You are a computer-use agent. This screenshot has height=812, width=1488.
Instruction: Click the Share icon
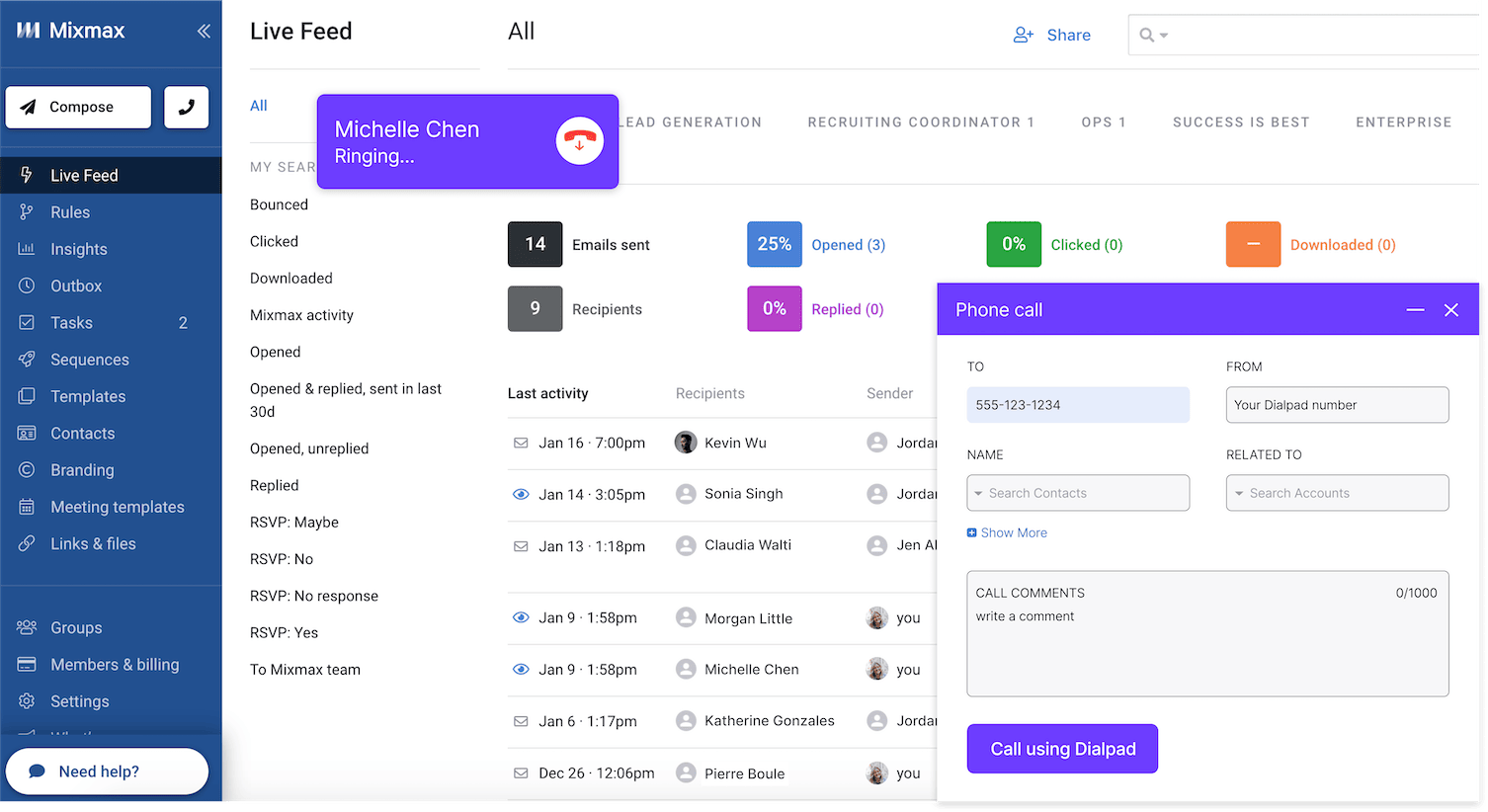point(1023,35)
